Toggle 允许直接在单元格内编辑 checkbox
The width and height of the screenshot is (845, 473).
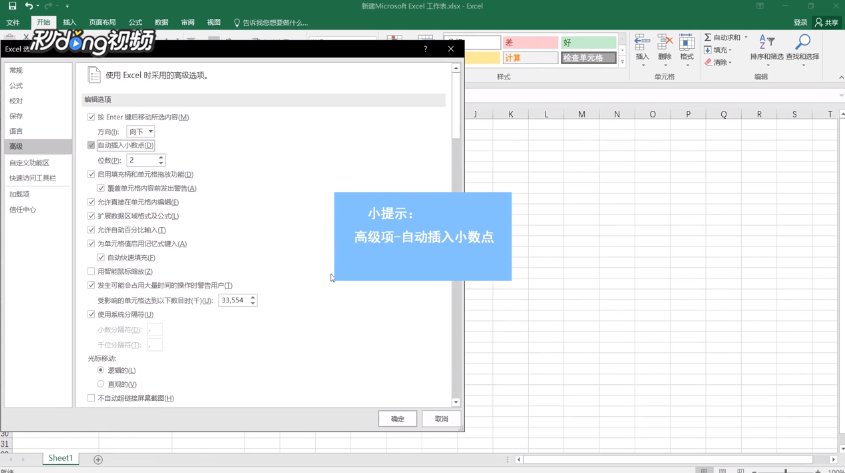click(x=91, y=202)
